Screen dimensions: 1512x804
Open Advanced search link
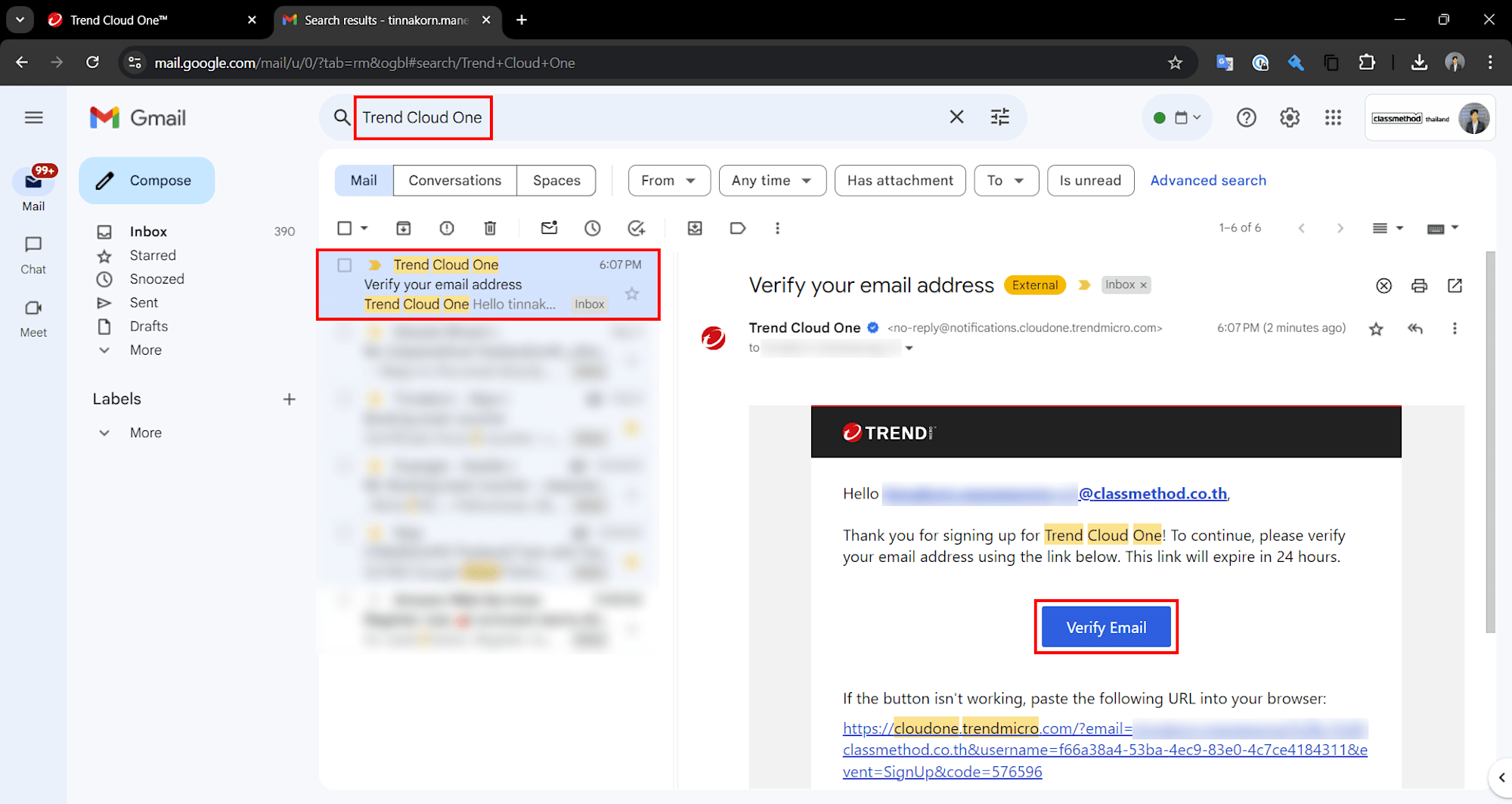click(x=1208, y=181)
